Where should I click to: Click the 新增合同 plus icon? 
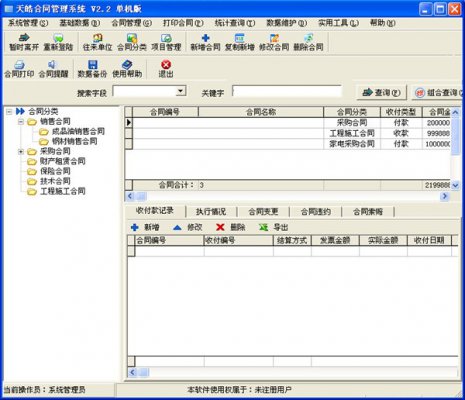pyautogui.click(x=206, y=38)
